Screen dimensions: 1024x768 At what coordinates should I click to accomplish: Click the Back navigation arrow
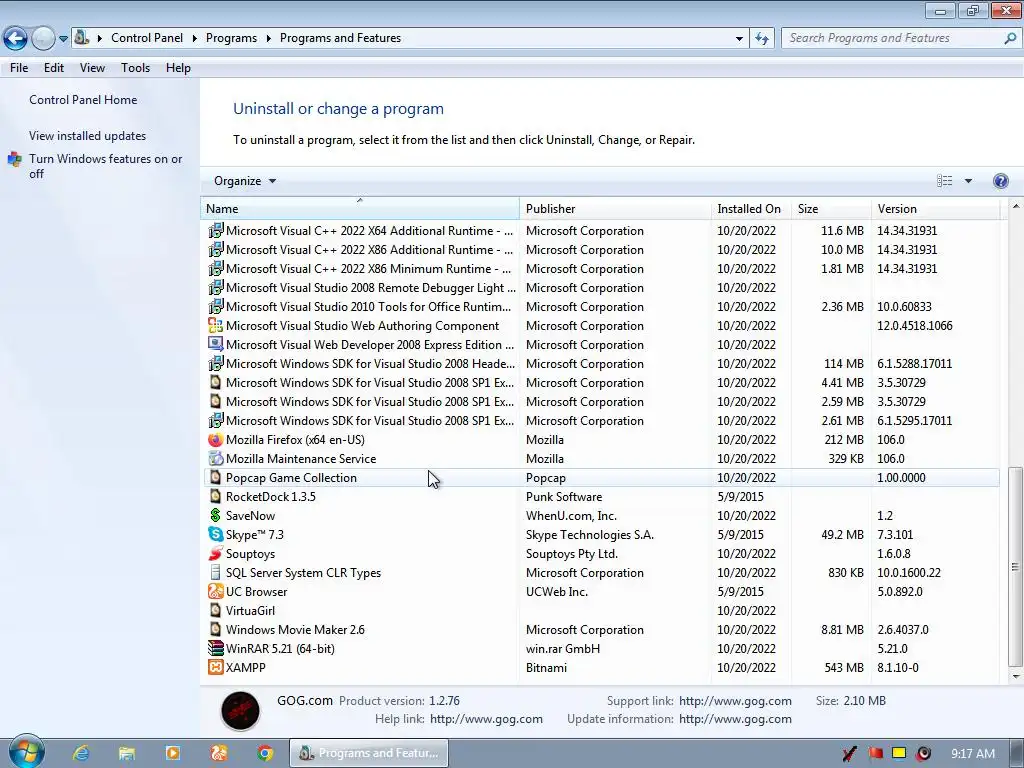[x=16, y=39]
